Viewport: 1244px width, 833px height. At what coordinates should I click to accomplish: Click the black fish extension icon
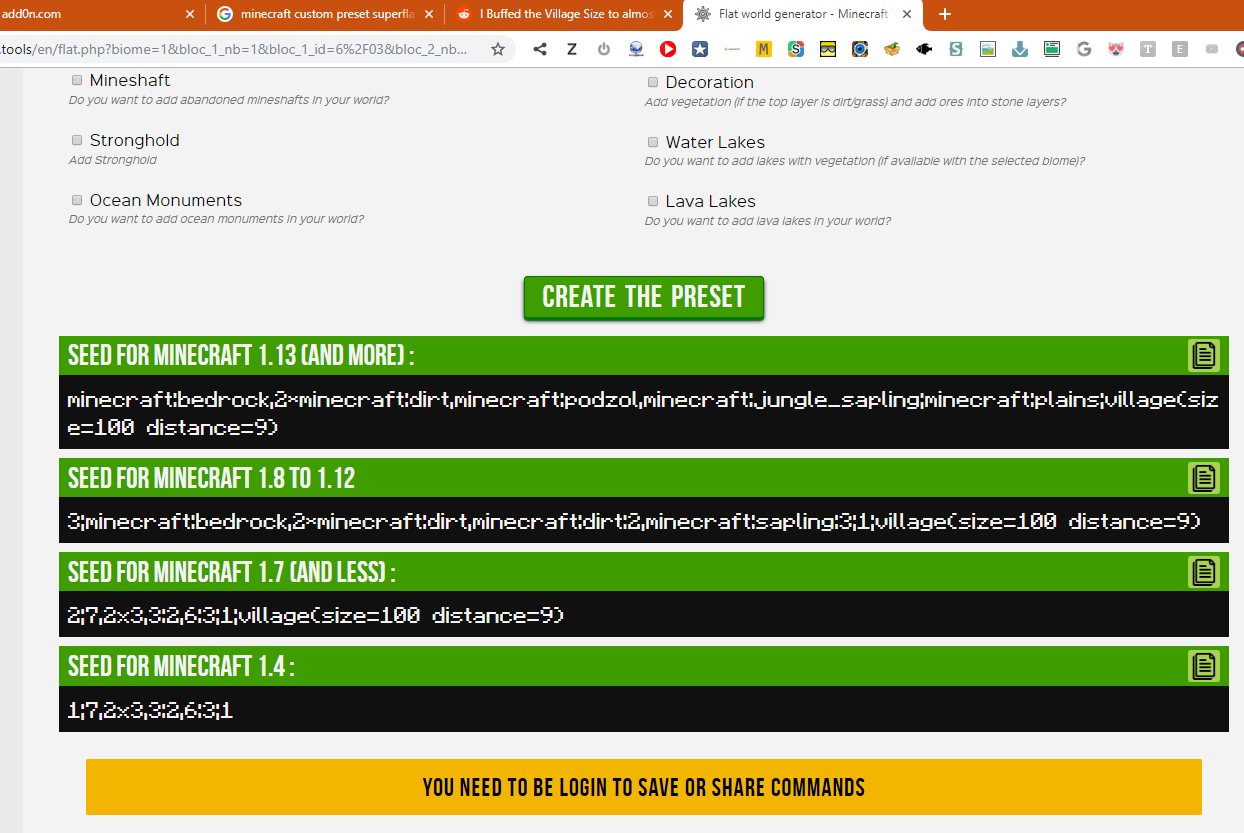[924, 49]
